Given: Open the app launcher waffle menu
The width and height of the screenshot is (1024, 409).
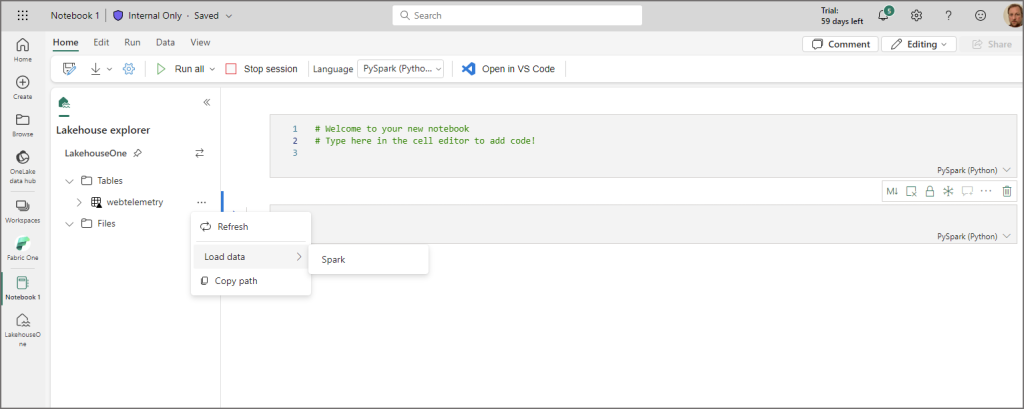Looking at the screenshot, I should [22, 15].
